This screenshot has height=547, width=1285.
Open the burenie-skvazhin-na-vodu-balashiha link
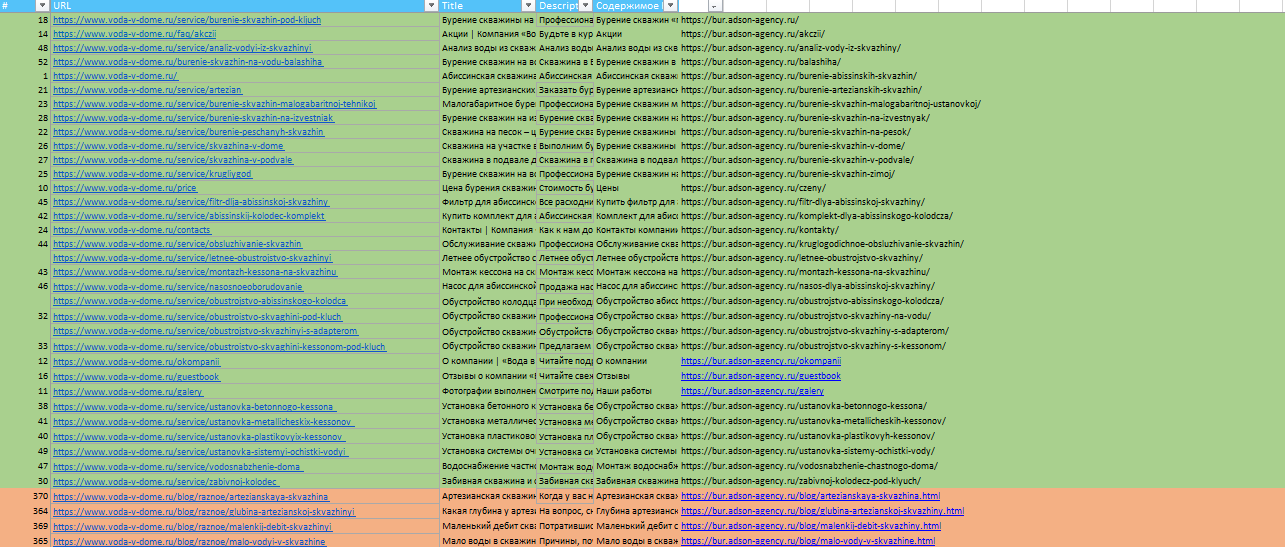coord(188,62)
